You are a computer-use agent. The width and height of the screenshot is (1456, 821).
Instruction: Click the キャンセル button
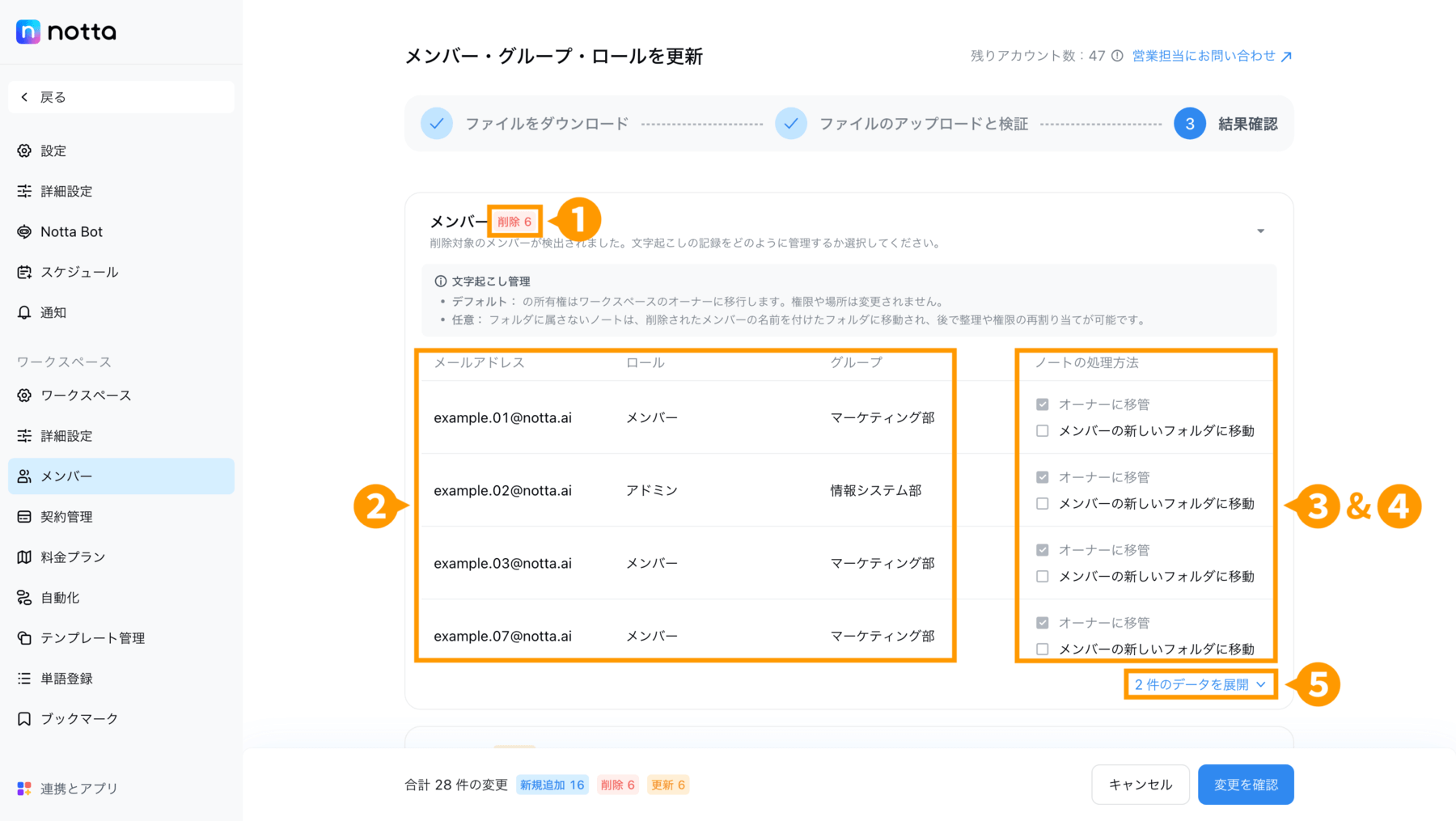[1141, 785]
